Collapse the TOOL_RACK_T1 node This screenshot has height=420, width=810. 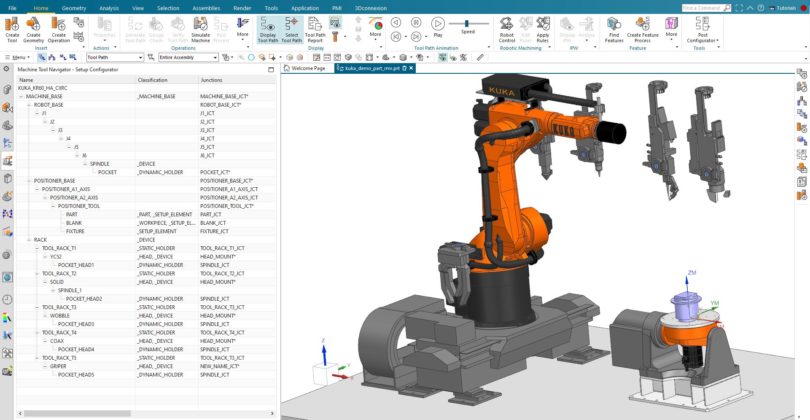click(x=37, y=248)
